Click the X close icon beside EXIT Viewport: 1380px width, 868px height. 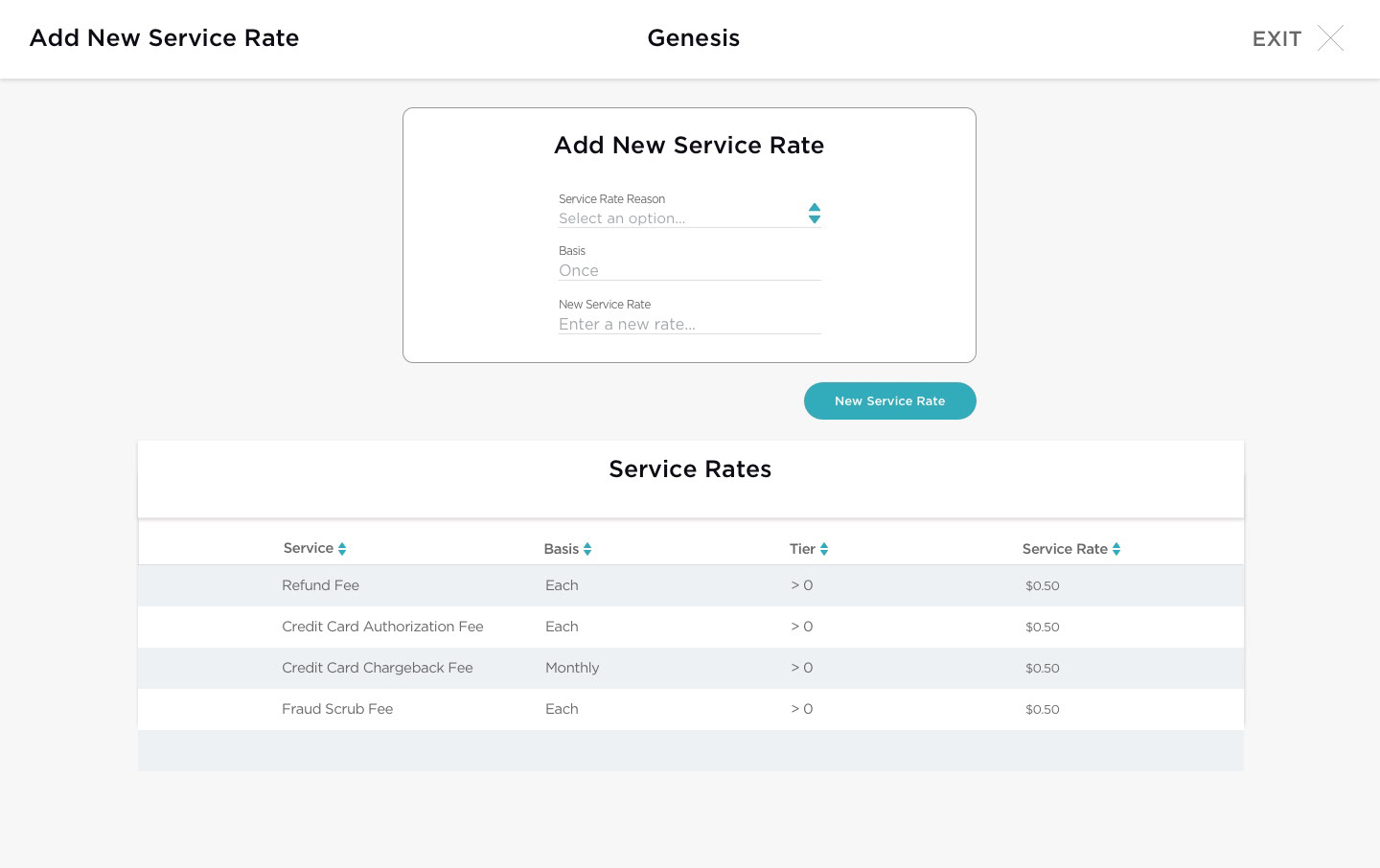pos(1330,38)
